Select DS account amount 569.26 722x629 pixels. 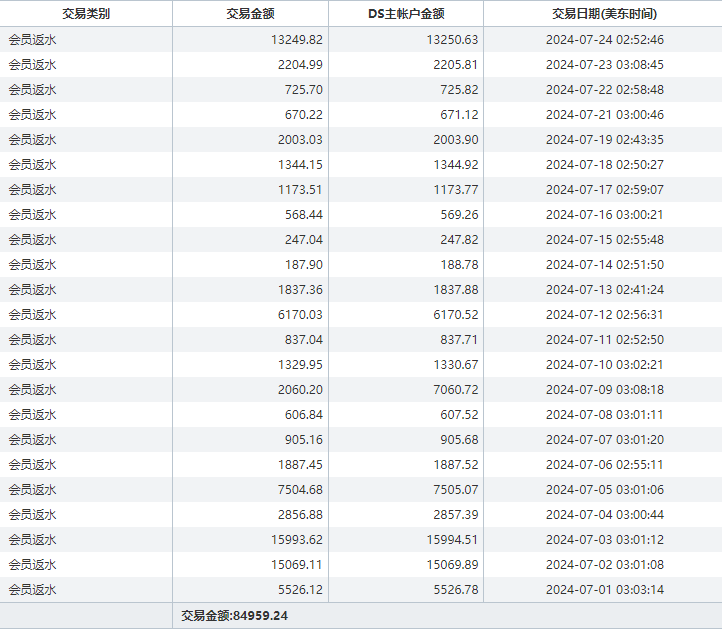tap(459, 215)
